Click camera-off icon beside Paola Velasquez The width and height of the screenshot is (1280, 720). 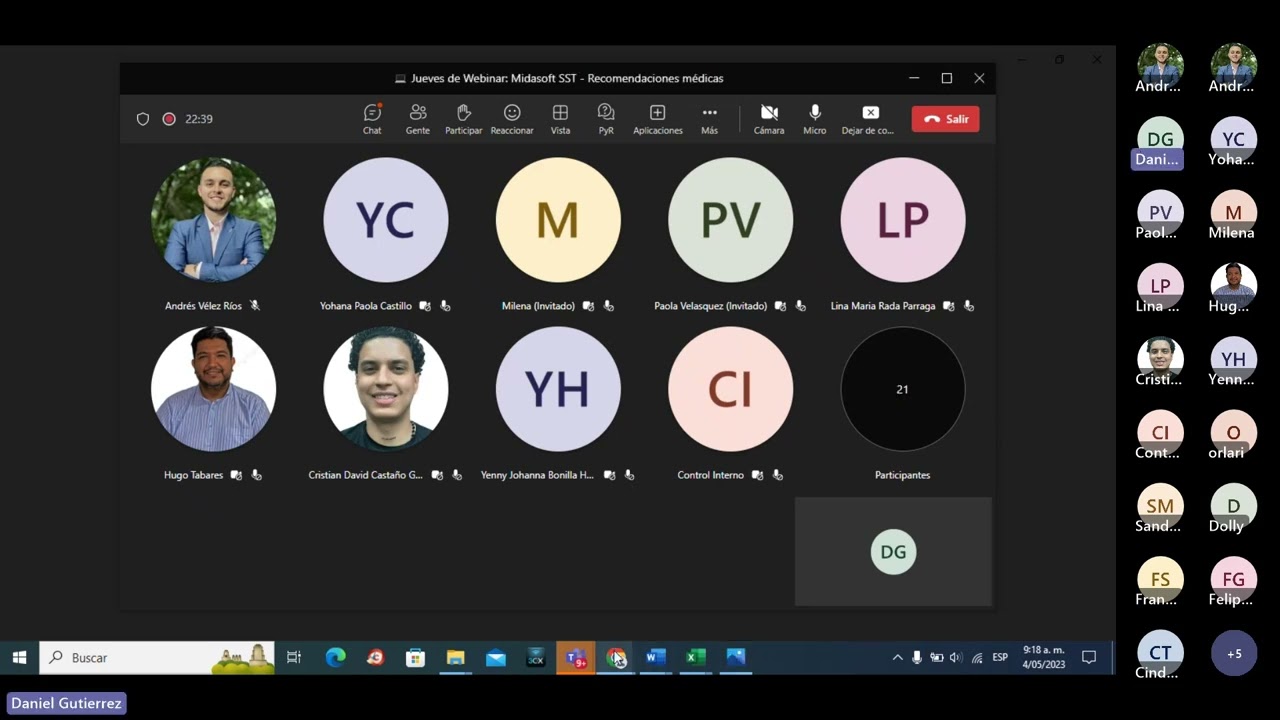(780, 306)
